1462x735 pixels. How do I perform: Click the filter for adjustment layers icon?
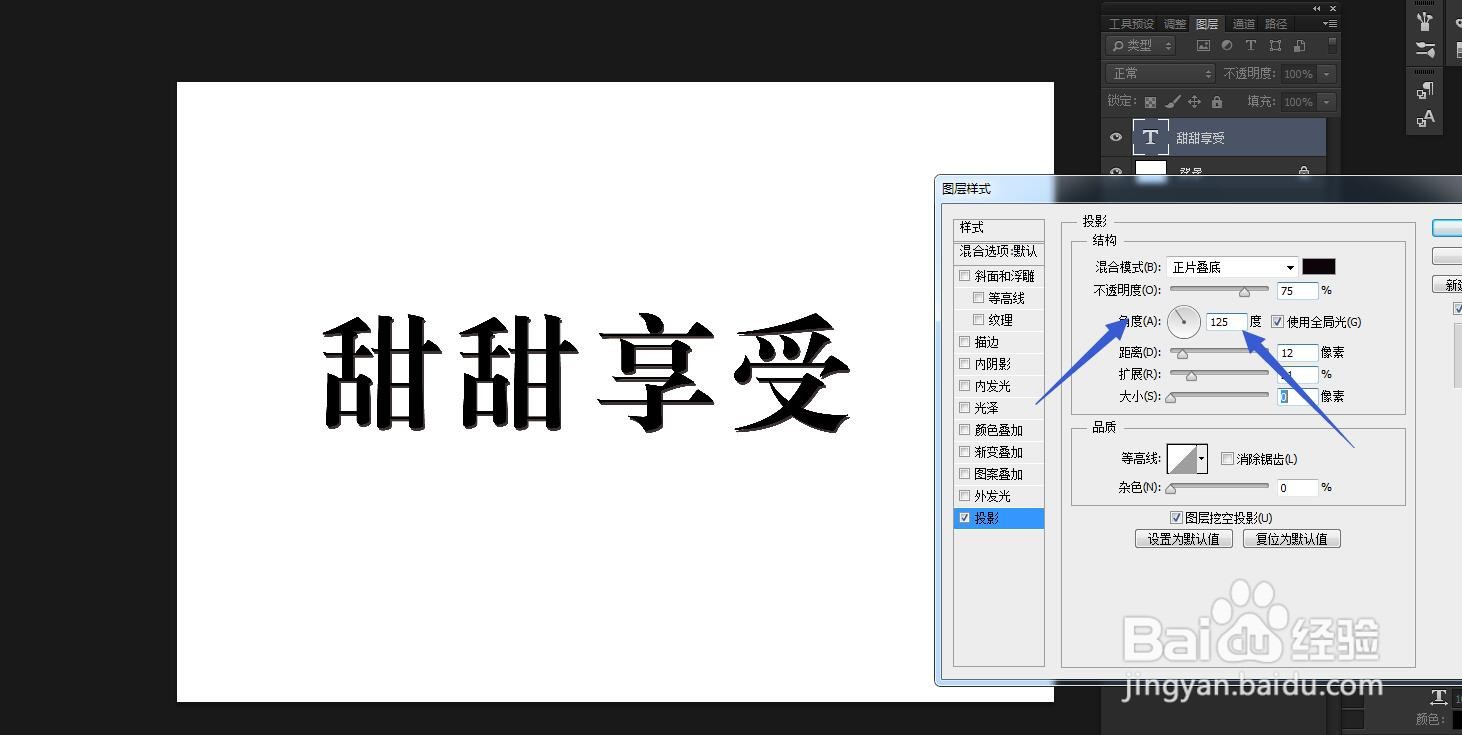point(1227,45)
